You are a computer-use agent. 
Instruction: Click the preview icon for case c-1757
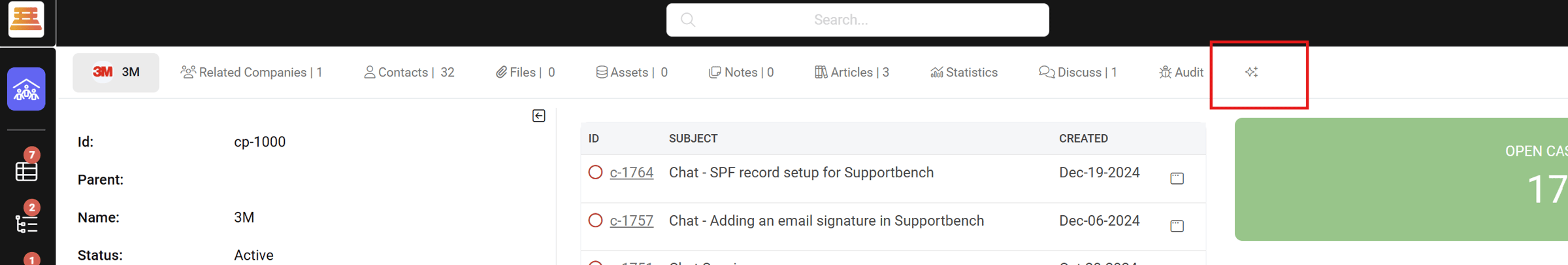[x=1177, y=226]
